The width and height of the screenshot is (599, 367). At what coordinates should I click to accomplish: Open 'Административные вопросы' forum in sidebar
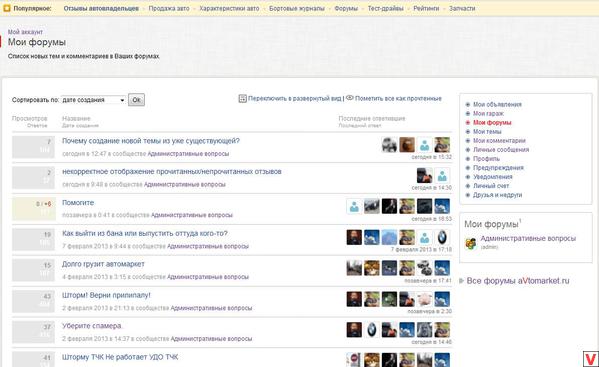tap(528, 238)
